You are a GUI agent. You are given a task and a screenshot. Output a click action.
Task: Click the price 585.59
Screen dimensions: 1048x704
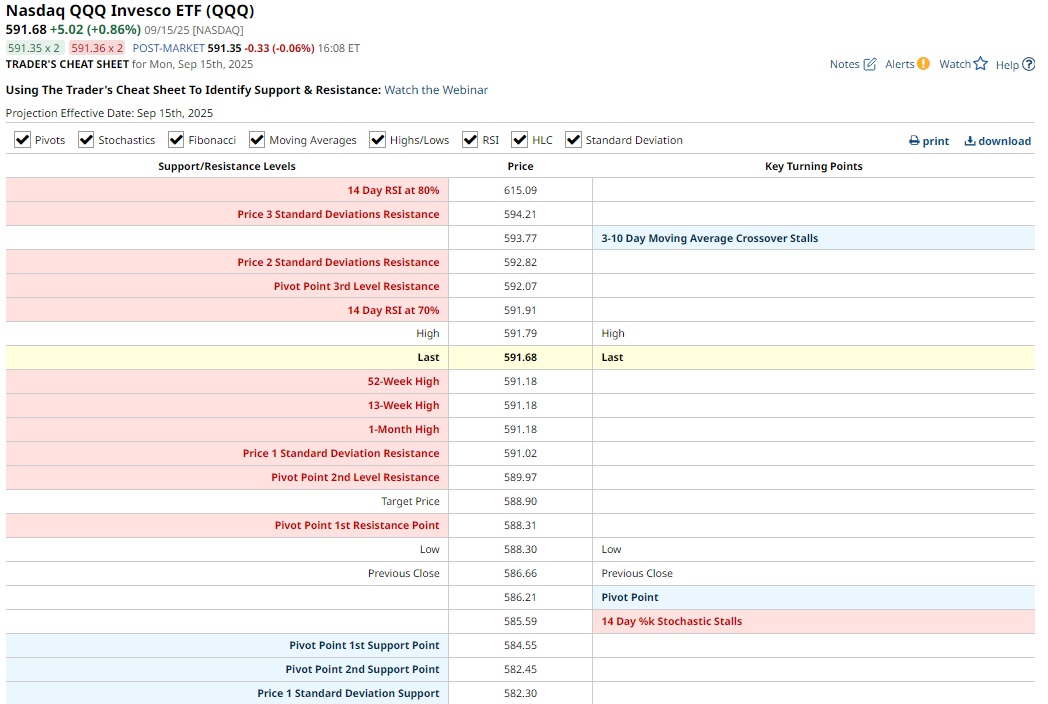[x=521, y=622]
